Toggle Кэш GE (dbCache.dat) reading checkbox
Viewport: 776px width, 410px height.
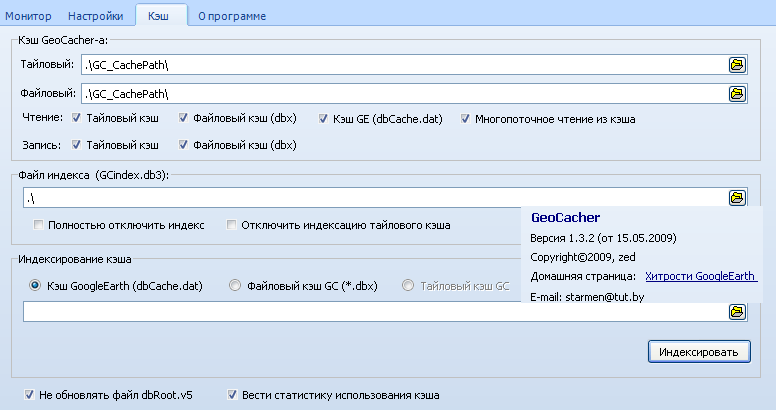[325, 119]
